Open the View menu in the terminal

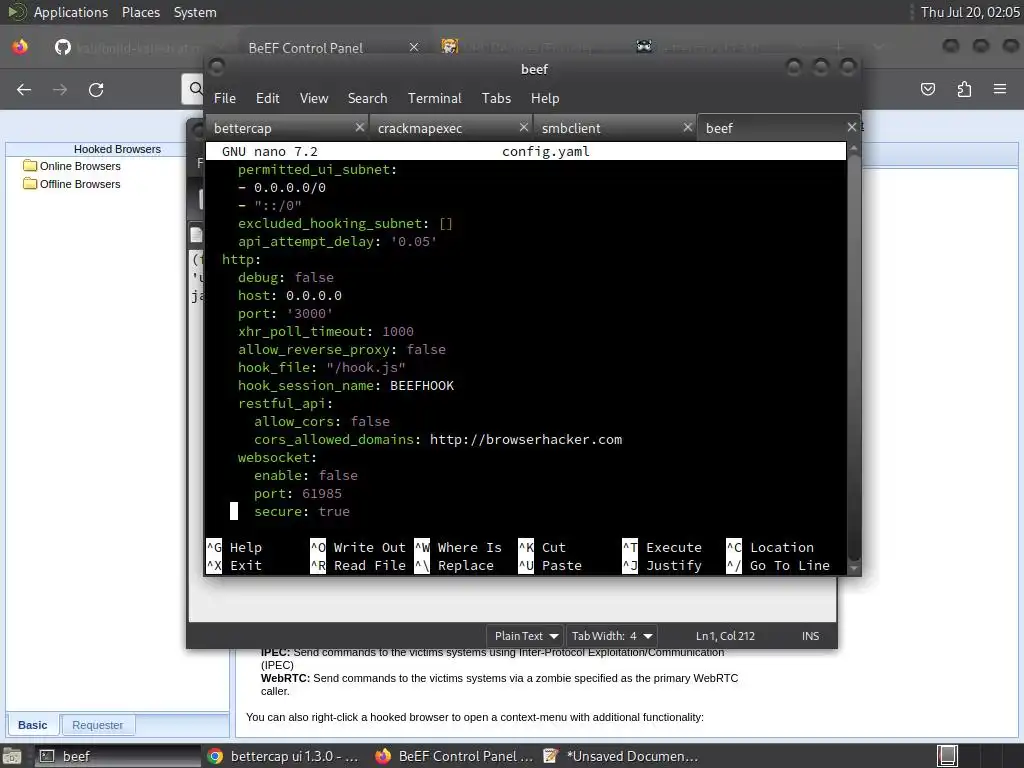point(313,98)
